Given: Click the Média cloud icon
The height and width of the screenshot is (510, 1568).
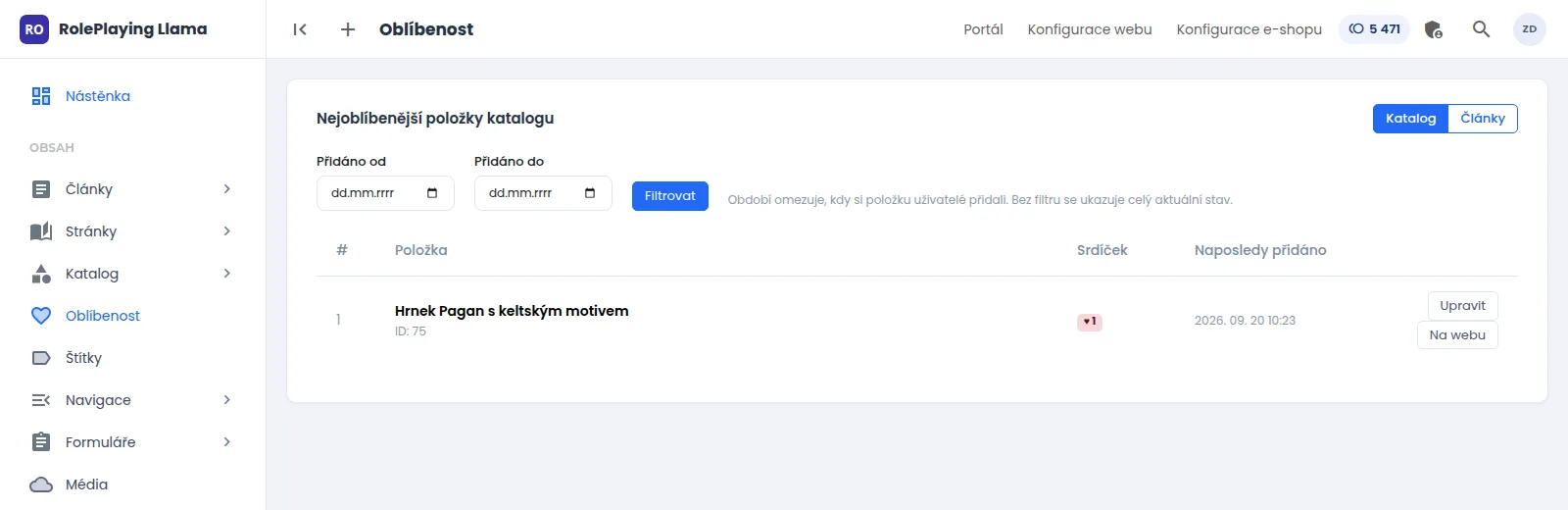Looking at the screenshot, I should click(41, 484).
